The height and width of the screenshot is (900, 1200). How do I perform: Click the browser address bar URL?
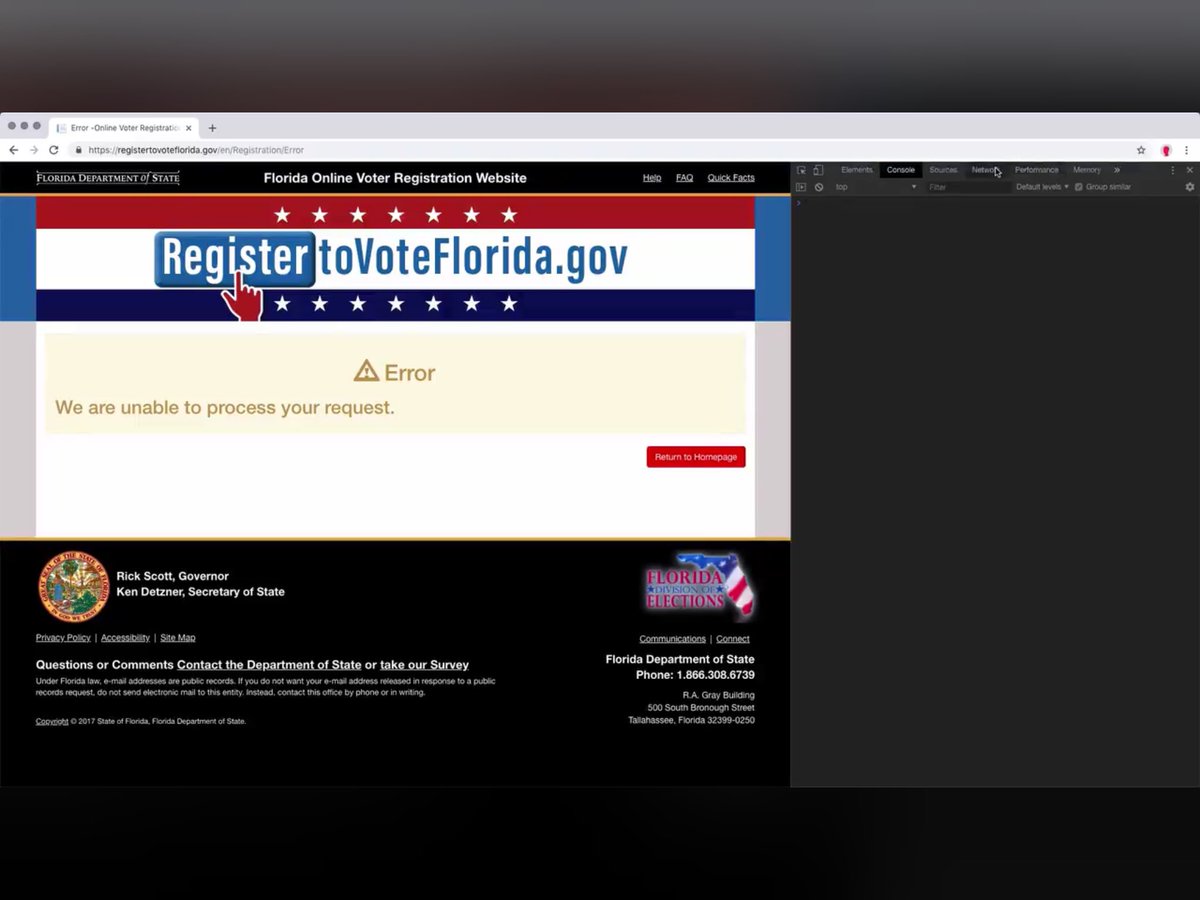196,150
